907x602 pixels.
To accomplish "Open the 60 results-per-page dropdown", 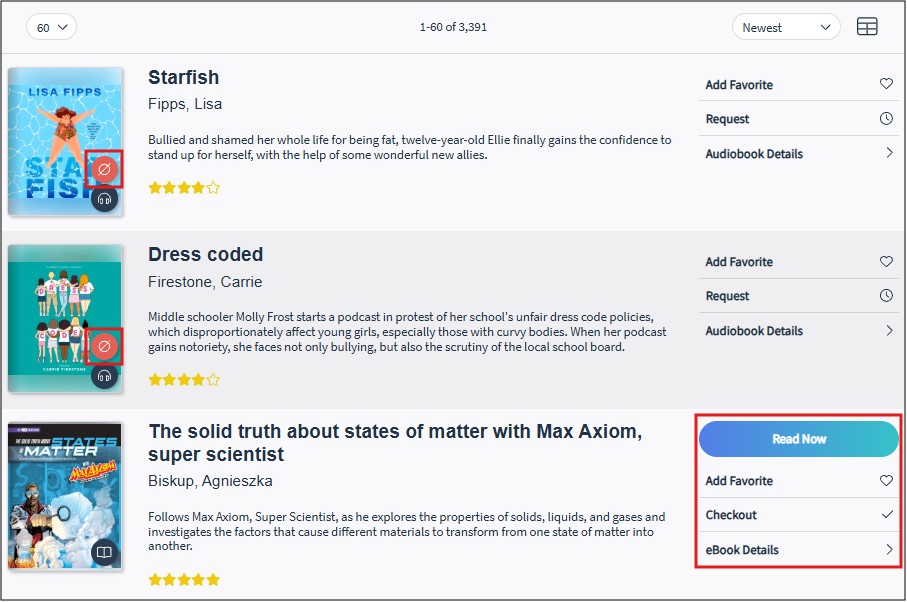I will point(51,27).
